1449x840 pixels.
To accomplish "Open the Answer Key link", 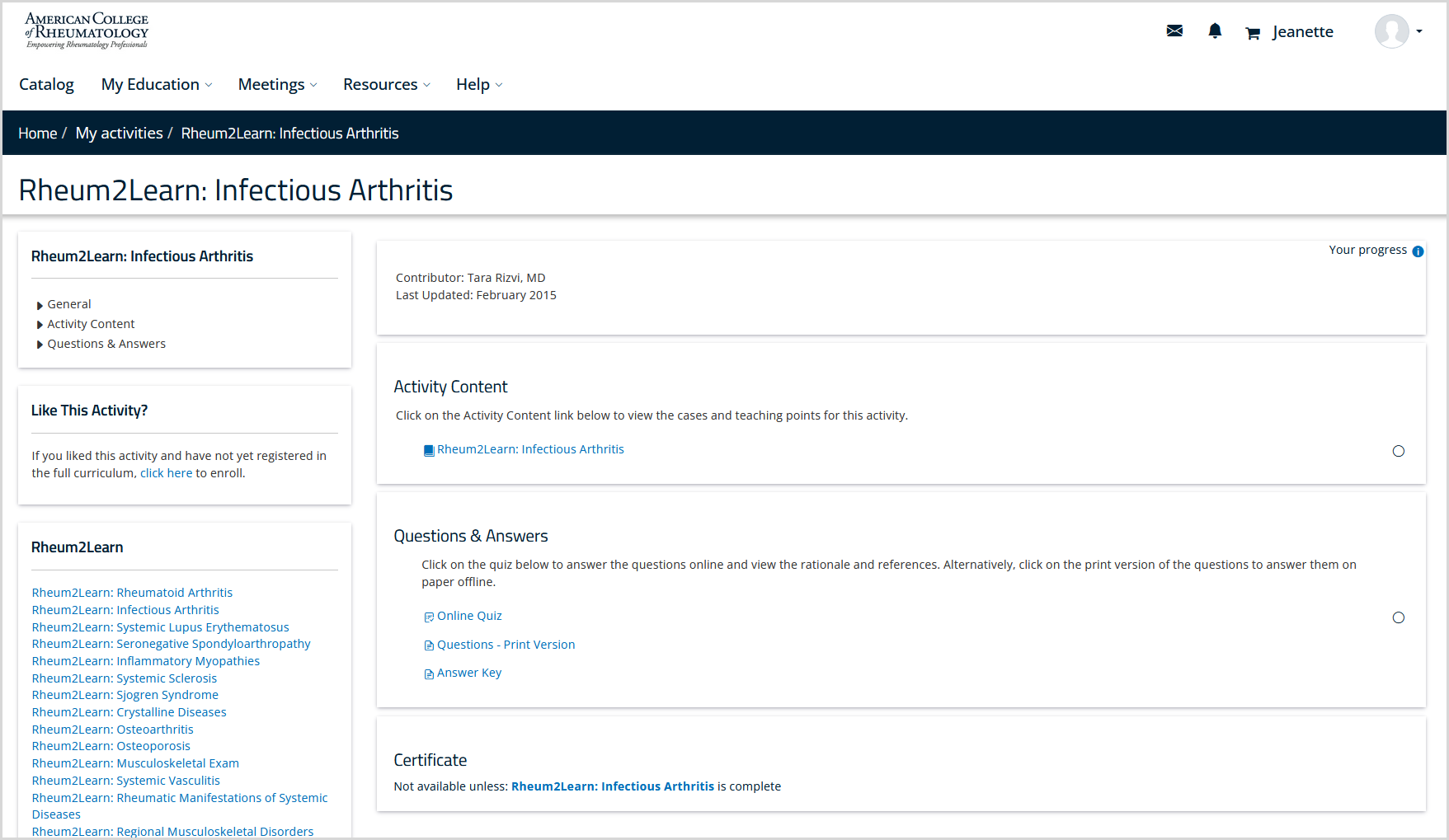I will pyautogui.click(x=469, y=673).
